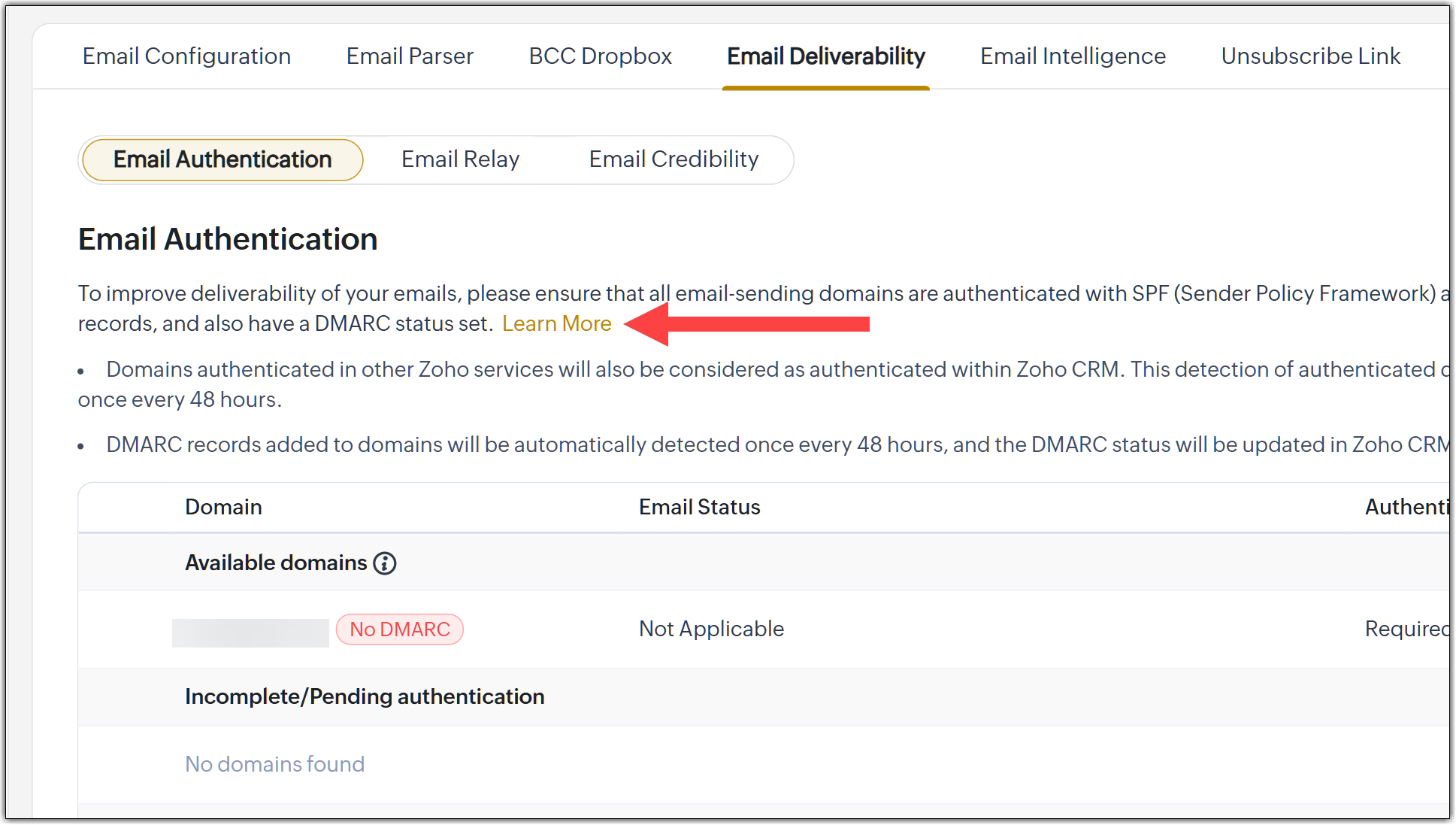1456x825 pixels.
Task: Show the Email Credibility section
Action: [674, 159]
